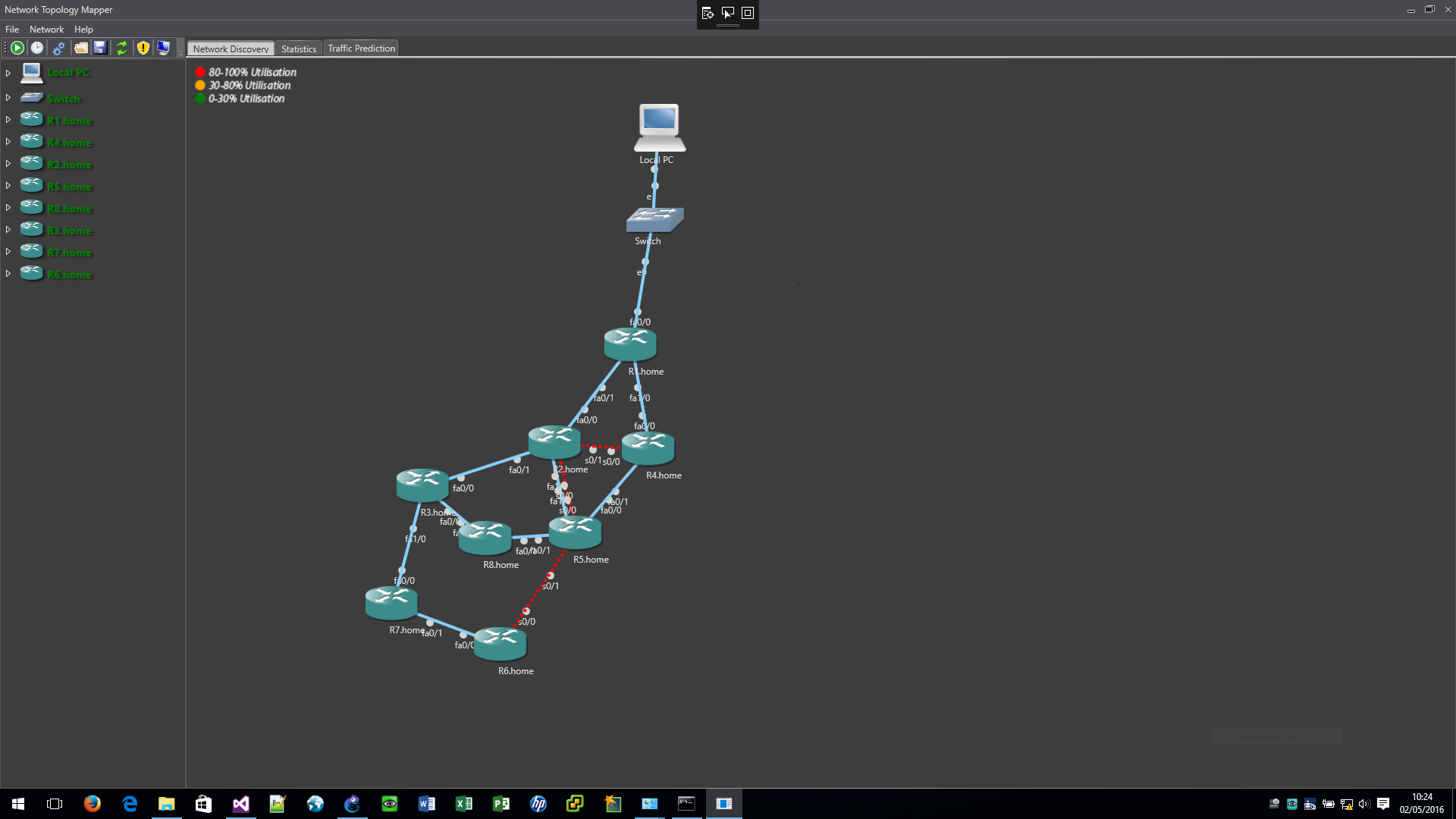Screen dimensions: 1456x819
Task: Switch to the Statistics tab
Action: click(299, 49)
